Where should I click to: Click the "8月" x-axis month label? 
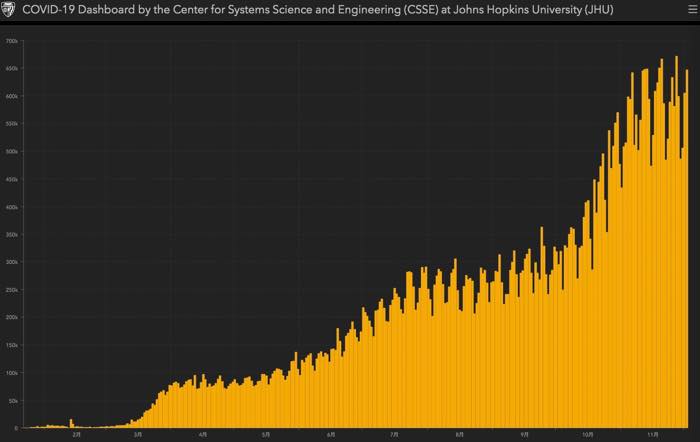[460, 434]
